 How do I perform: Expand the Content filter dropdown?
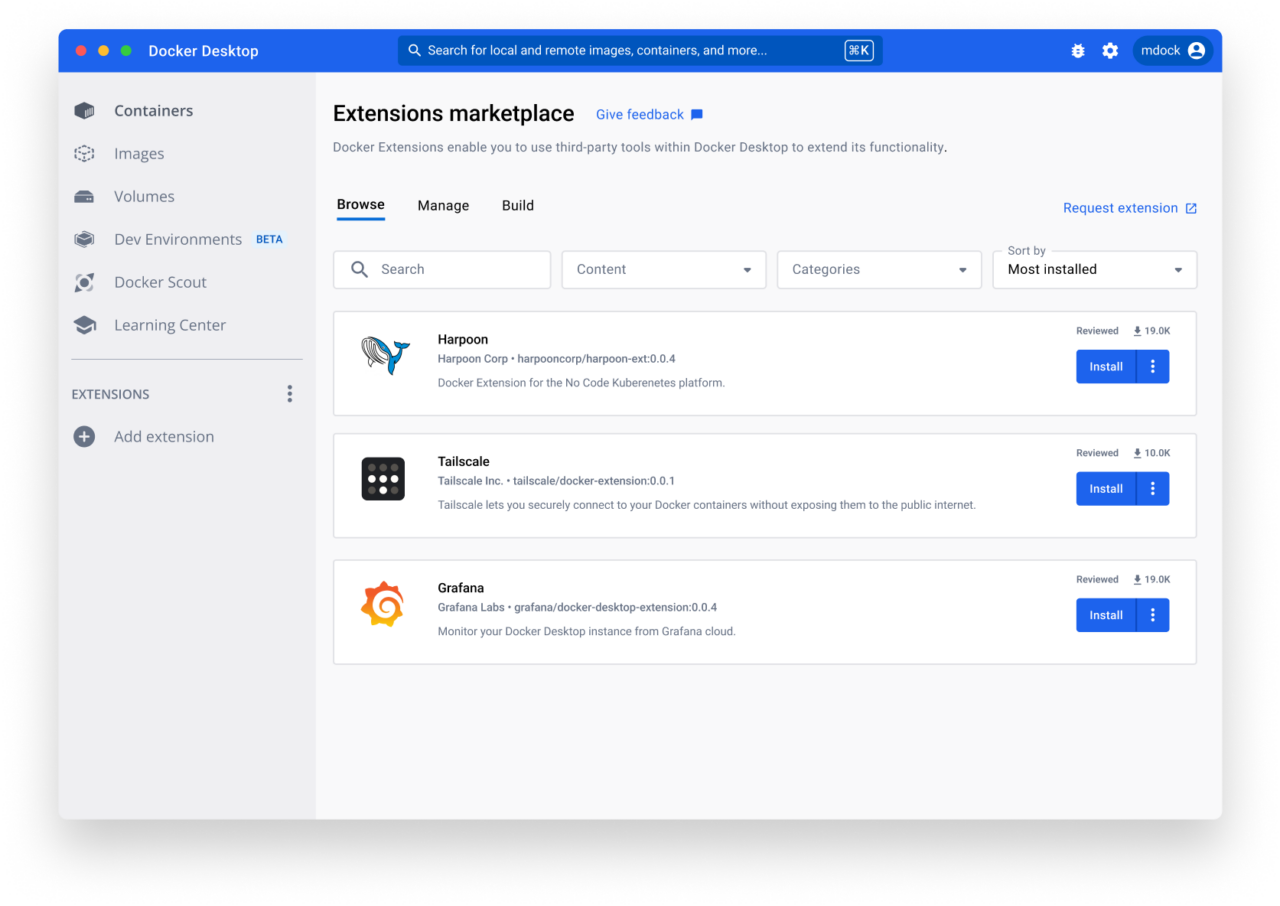click(664, 270)
